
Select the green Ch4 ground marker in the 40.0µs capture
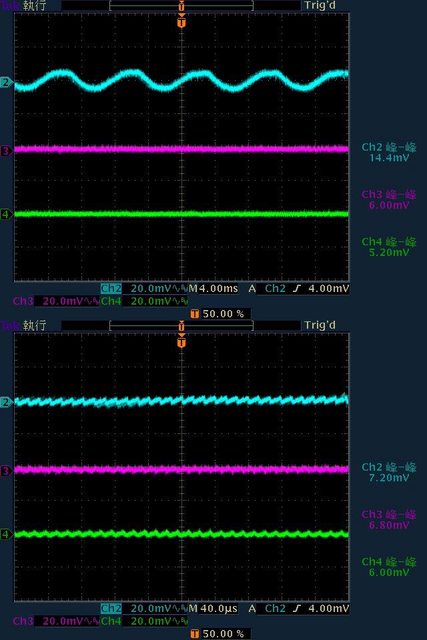(x=6, y=534)
